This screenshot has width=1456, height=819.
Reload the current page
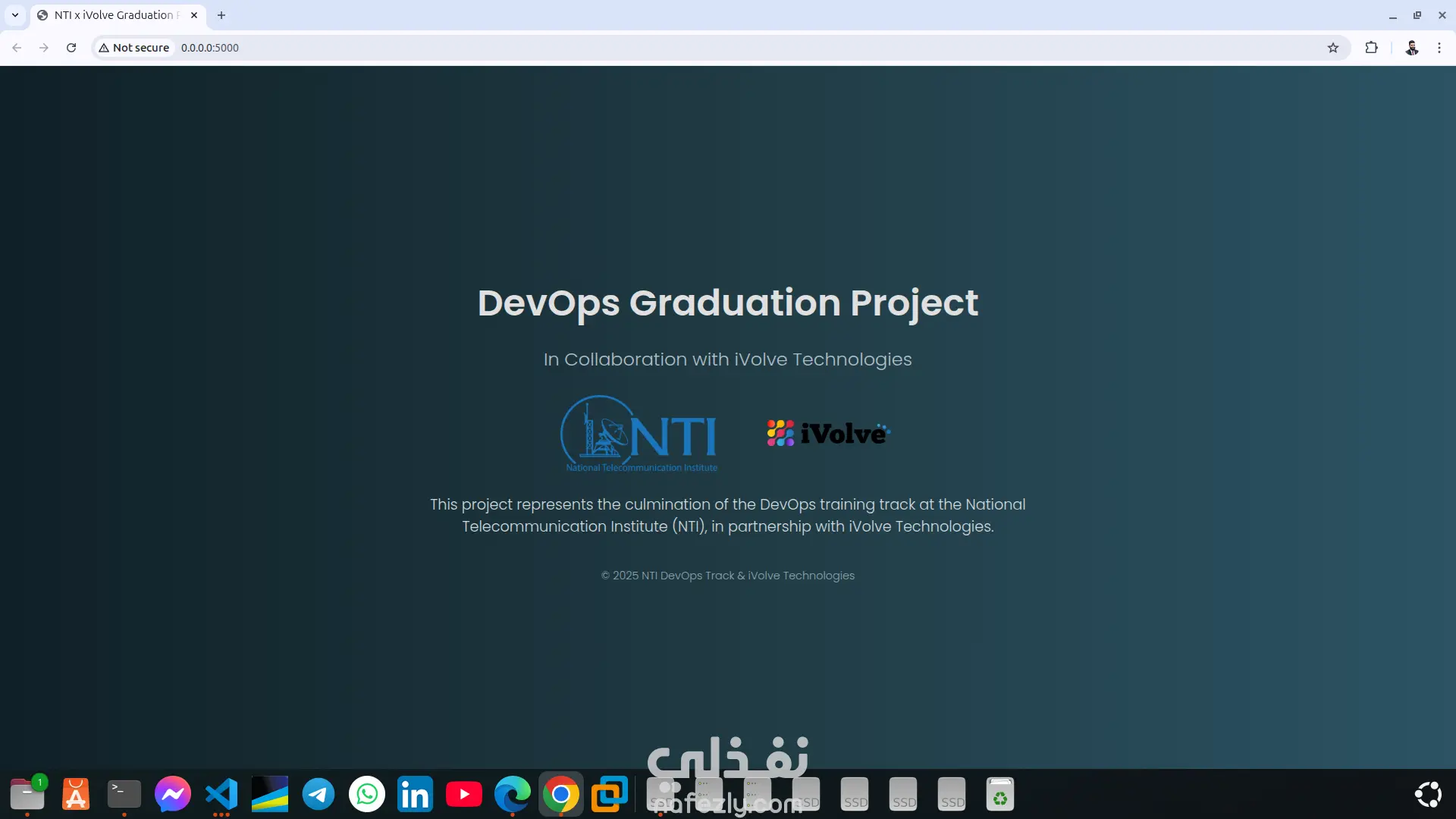pyautogui.click(x=71, y=48)
